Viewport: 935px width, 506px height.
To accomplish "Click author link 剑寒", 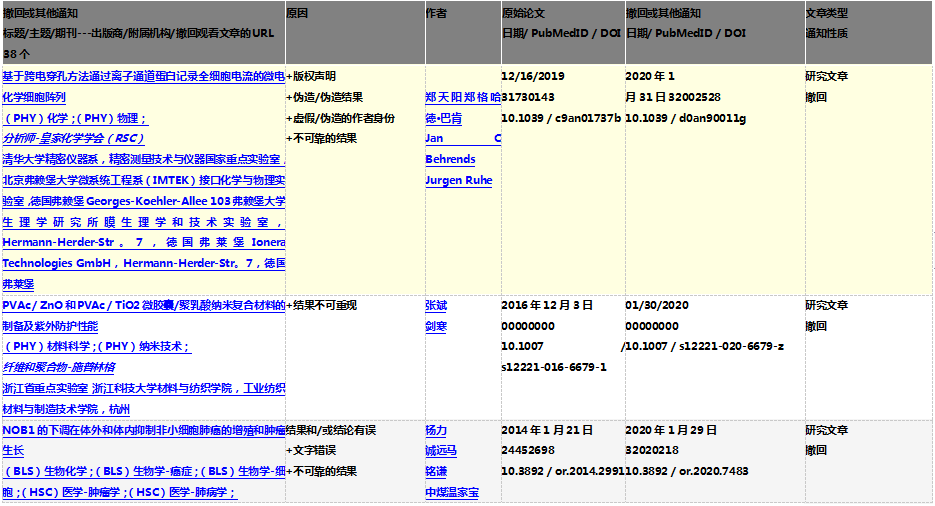I will coord(436,326).
